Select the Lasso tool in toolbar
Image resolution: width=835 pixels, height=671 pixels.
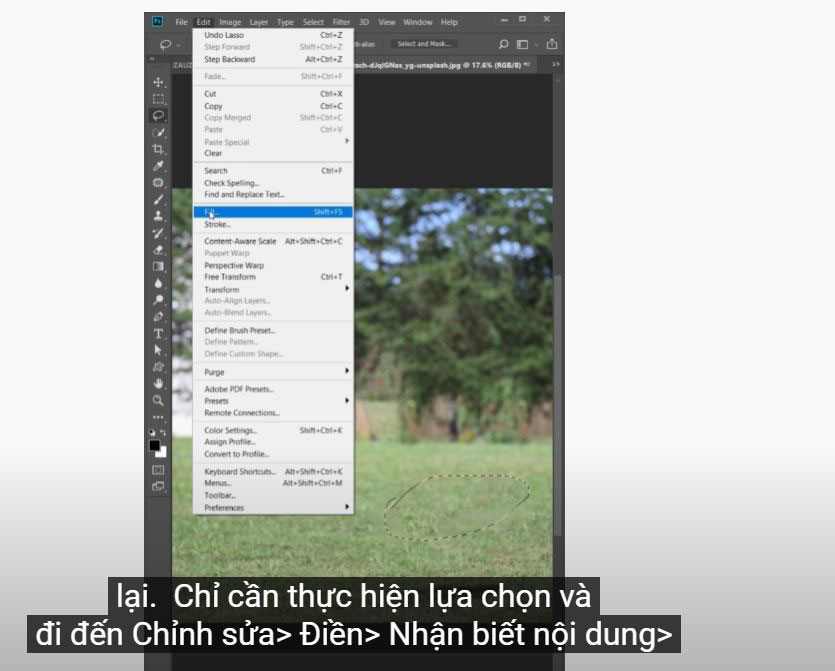tap(158, 116)
